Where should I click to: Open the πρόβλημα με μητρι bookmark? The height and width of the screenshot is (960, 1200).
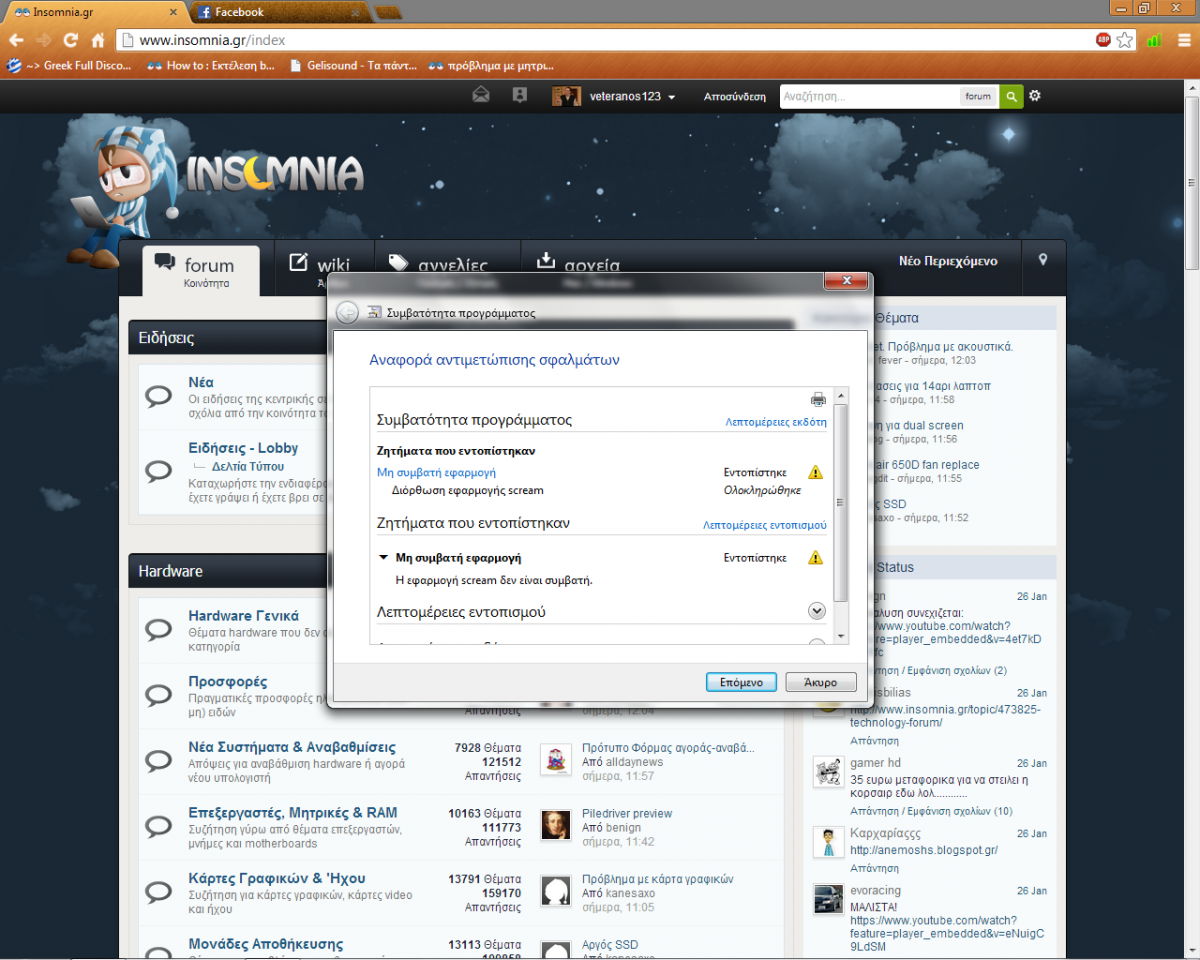click(492, 66)
